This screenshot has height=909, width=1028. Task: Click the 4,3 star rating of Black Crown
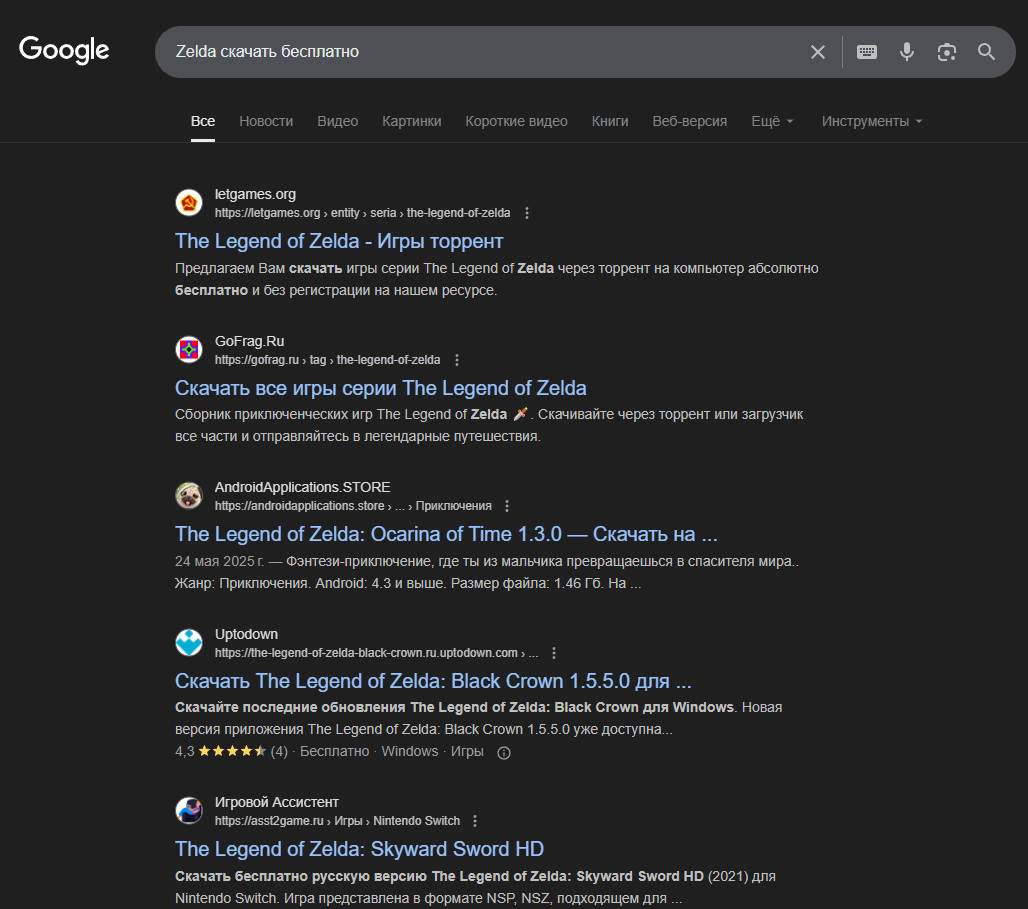pyautogui.click(x=231, y=752)
